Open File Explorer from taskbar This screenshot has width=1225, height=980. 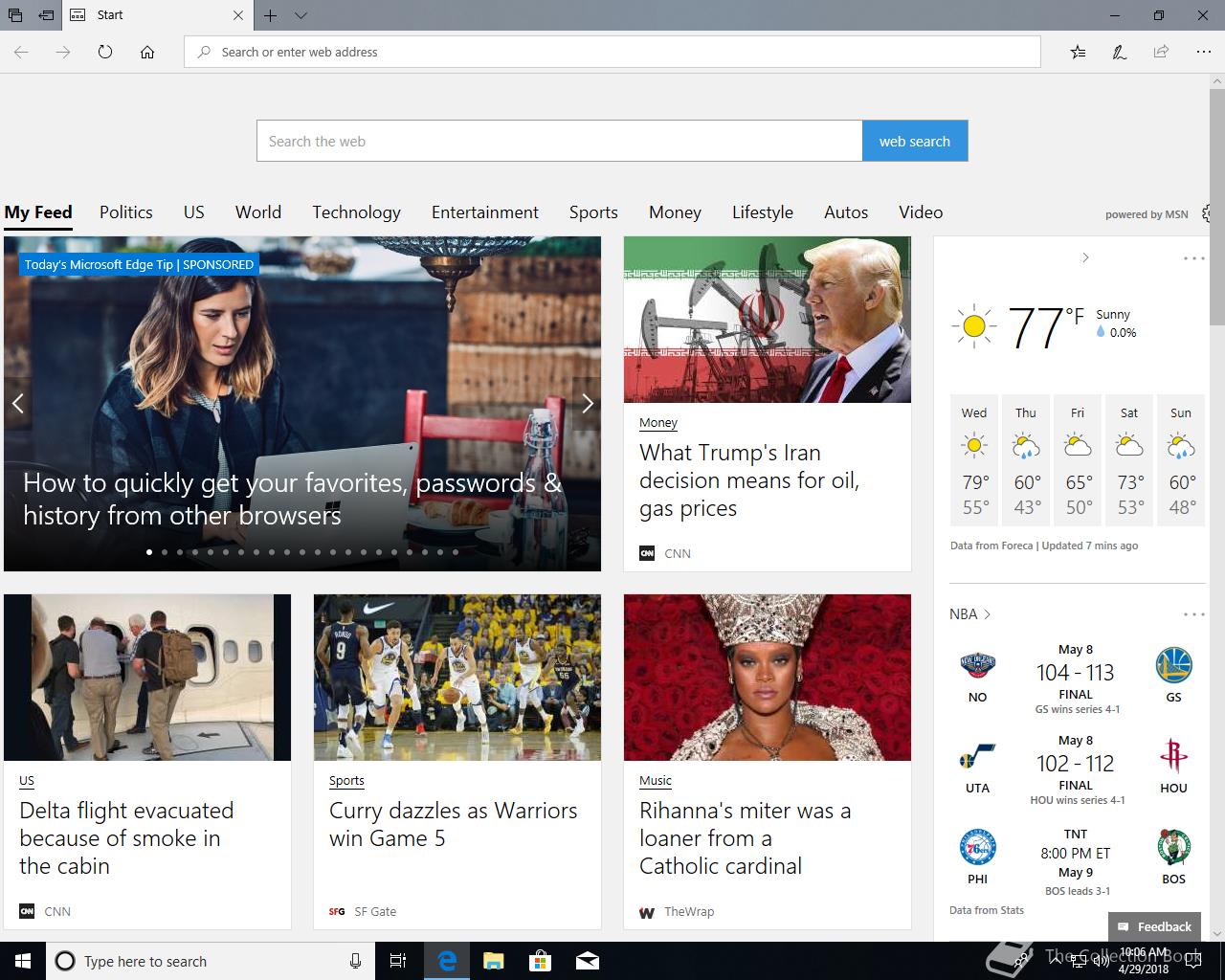pyautogui.click(x=494, y=961)
